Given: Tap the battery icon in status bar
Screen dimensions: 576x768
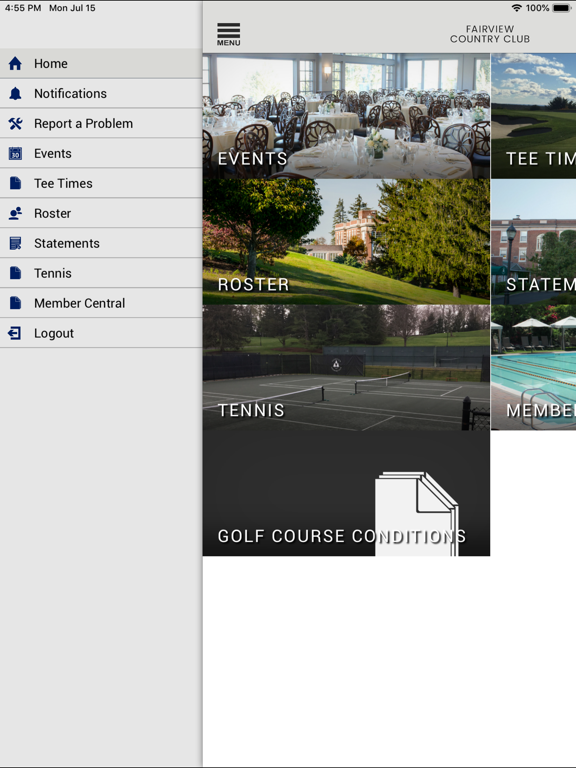Looking at the screenshot, I should point(561,8).
